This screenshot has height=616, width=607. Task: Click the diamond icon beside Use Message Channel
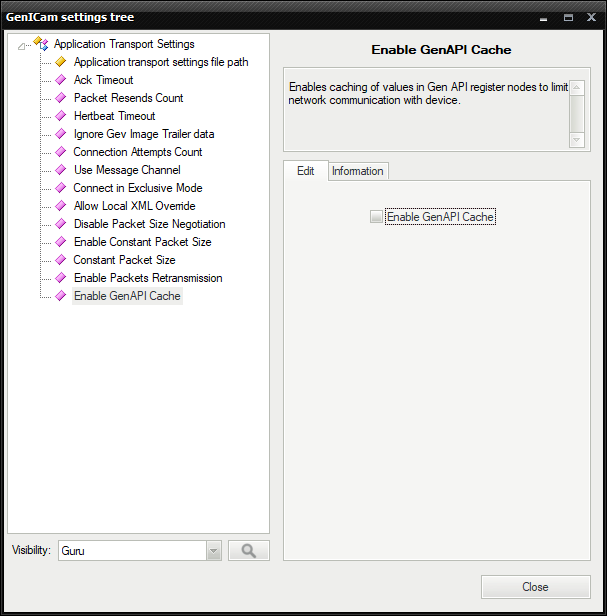(x=61, y=170)
